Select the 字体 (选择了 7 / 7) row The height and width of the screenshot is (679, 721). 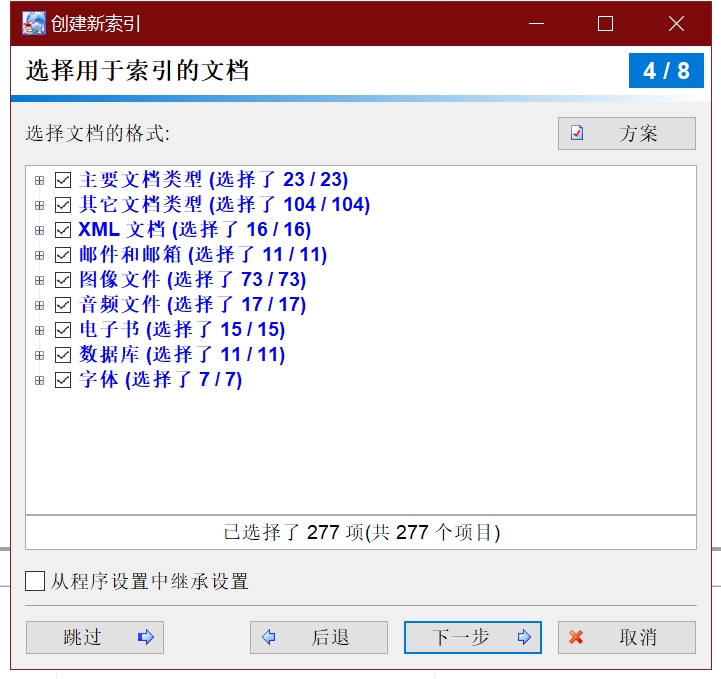click(160, 380)
